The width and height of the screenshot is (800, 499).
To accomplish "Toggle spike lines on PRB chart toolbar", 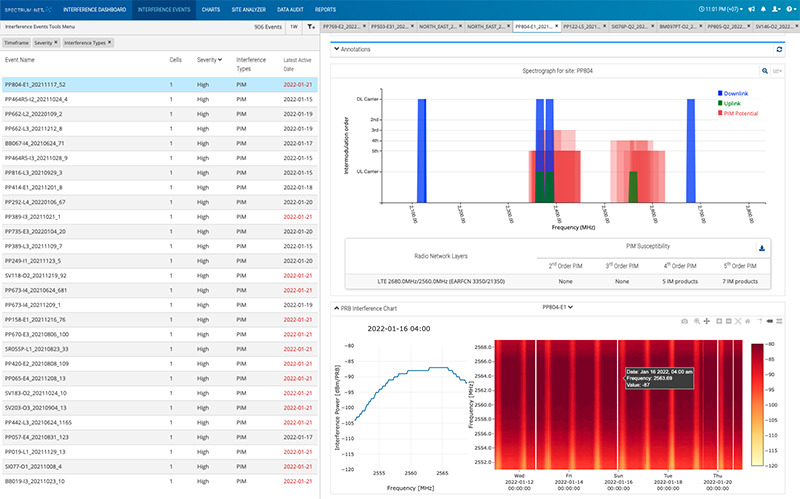I will [760, 321].
